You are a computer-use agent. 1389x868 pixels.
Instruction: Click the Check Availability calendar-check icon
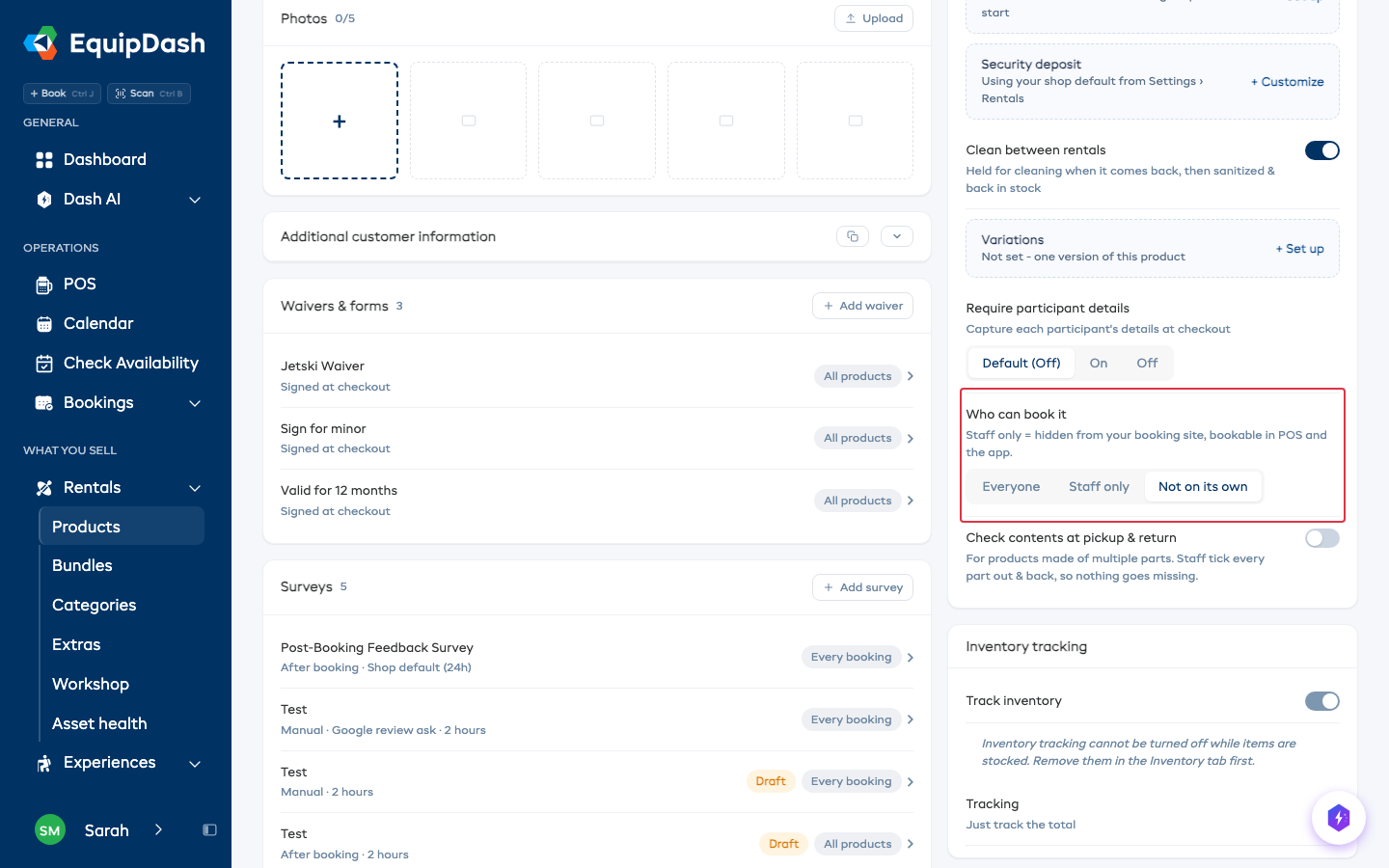click(x=44, y=364)
